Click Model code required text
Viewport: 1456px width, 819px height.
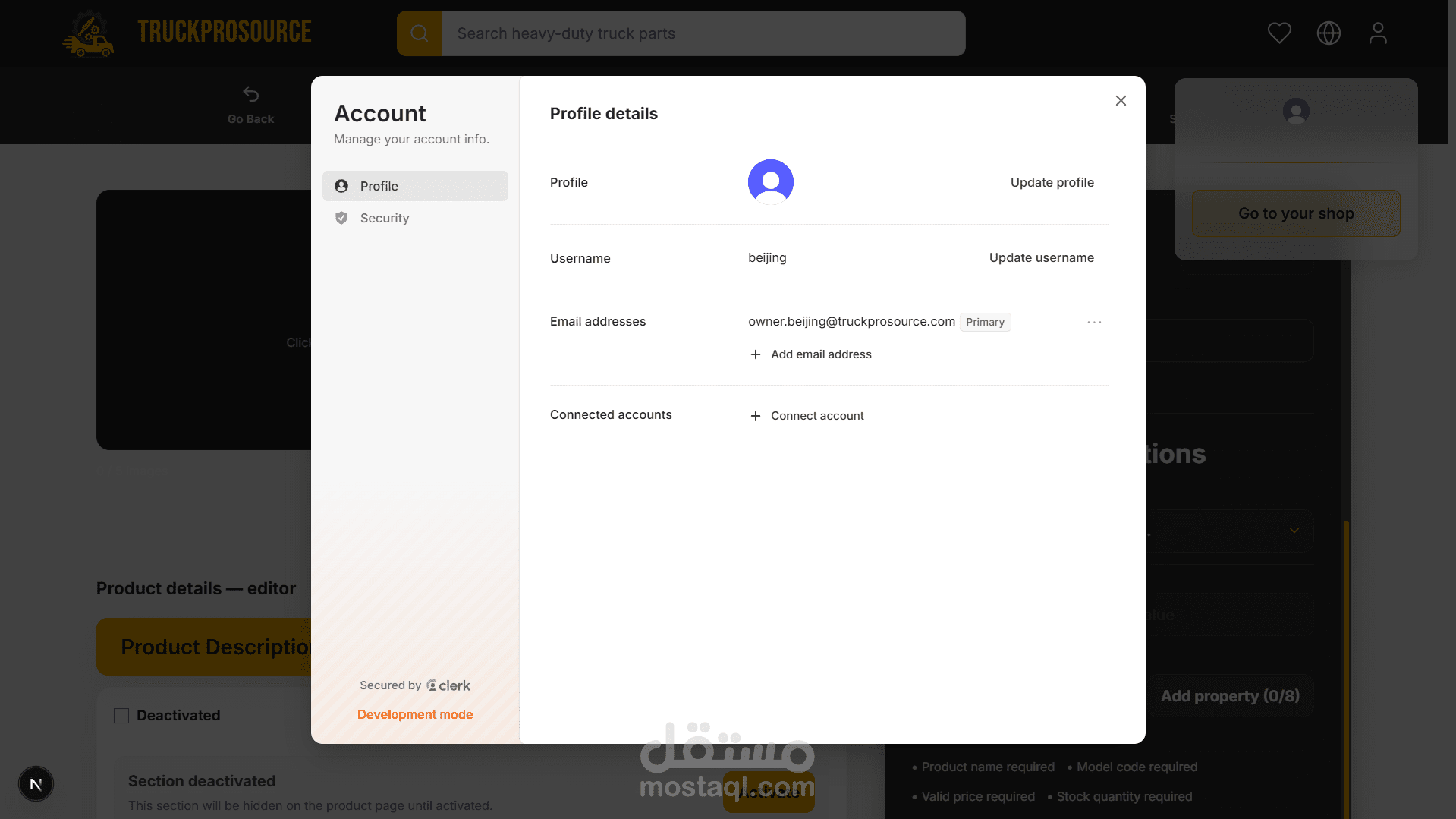[x=1137, y=767]
